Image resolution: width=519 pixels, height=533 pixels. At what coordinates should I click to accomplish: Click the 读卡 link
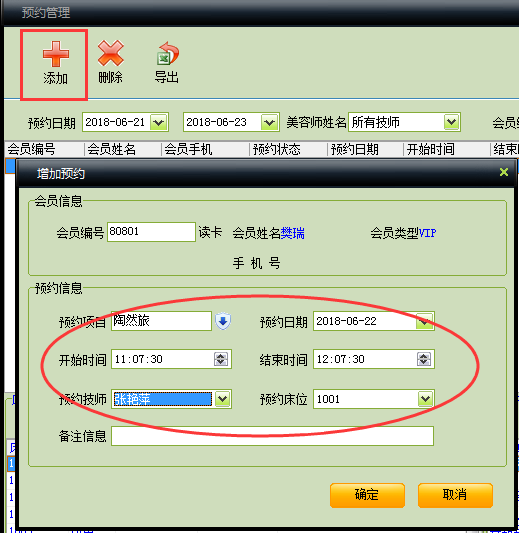coord(210,233)
